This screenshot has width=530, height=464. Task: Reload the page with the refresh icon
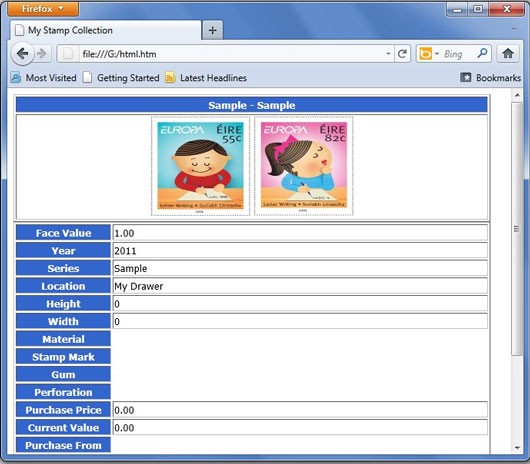point(402,54)
